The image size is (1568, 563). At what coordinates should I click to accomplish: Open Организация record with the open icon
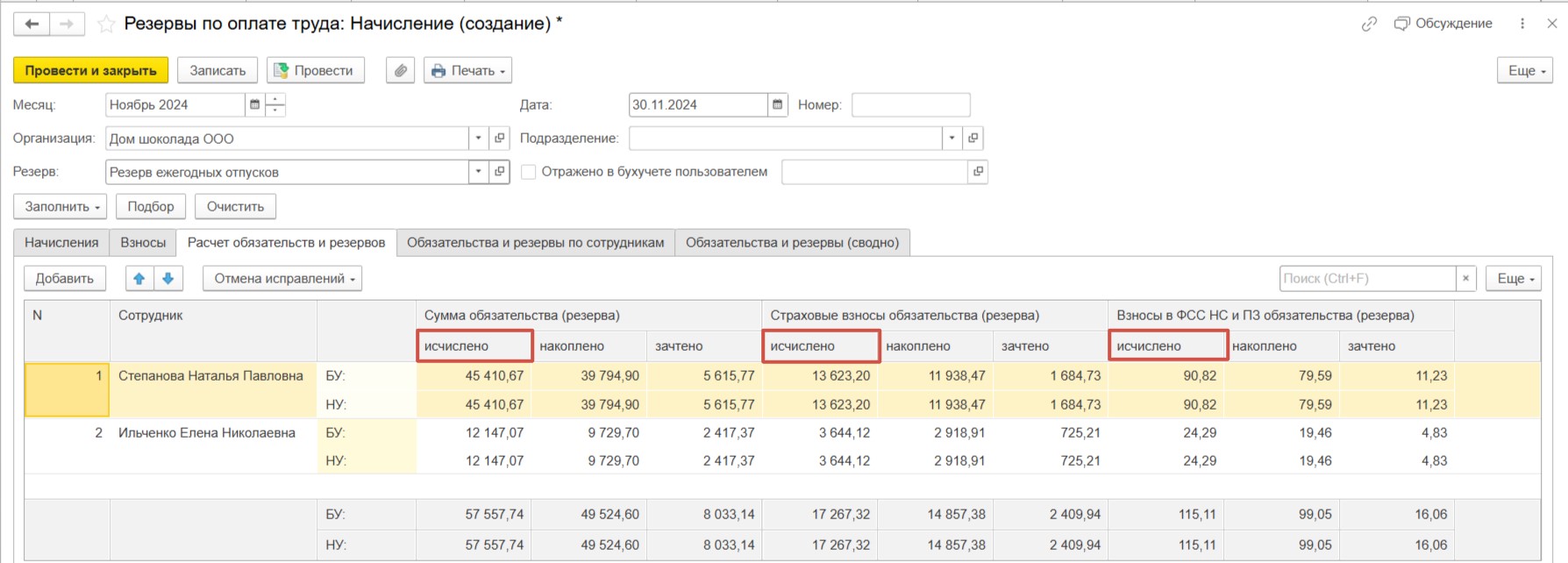tap(499, 138)
